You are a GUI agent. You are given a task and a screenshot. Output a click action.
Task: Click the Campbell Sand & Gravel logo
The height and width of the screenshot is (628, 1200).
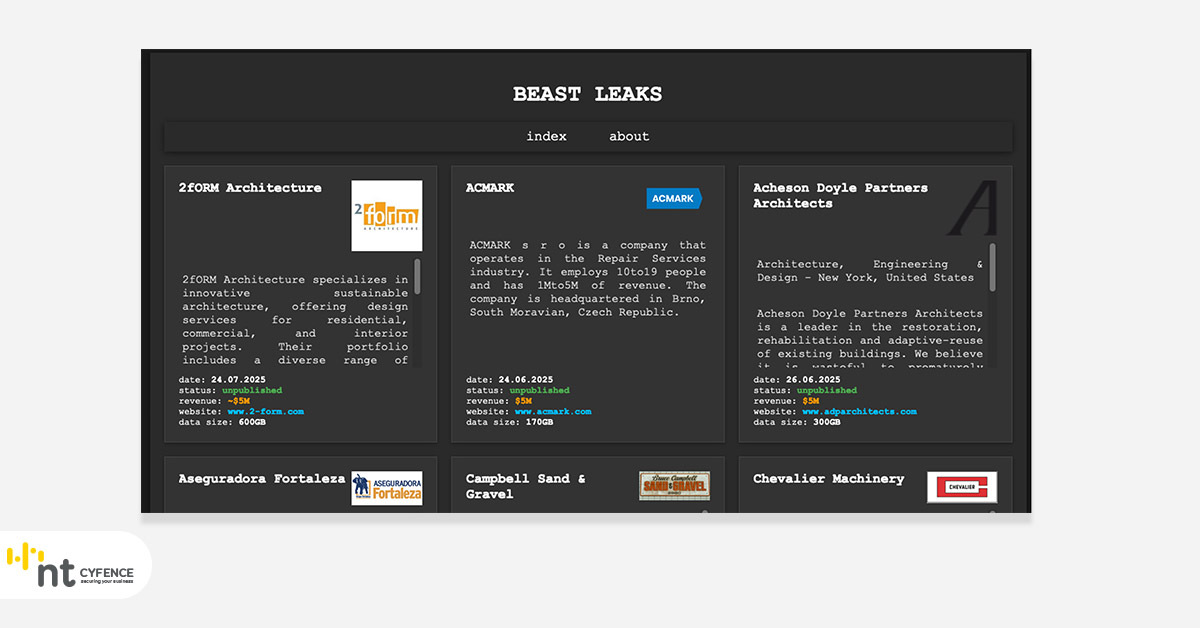pos(674,486)
